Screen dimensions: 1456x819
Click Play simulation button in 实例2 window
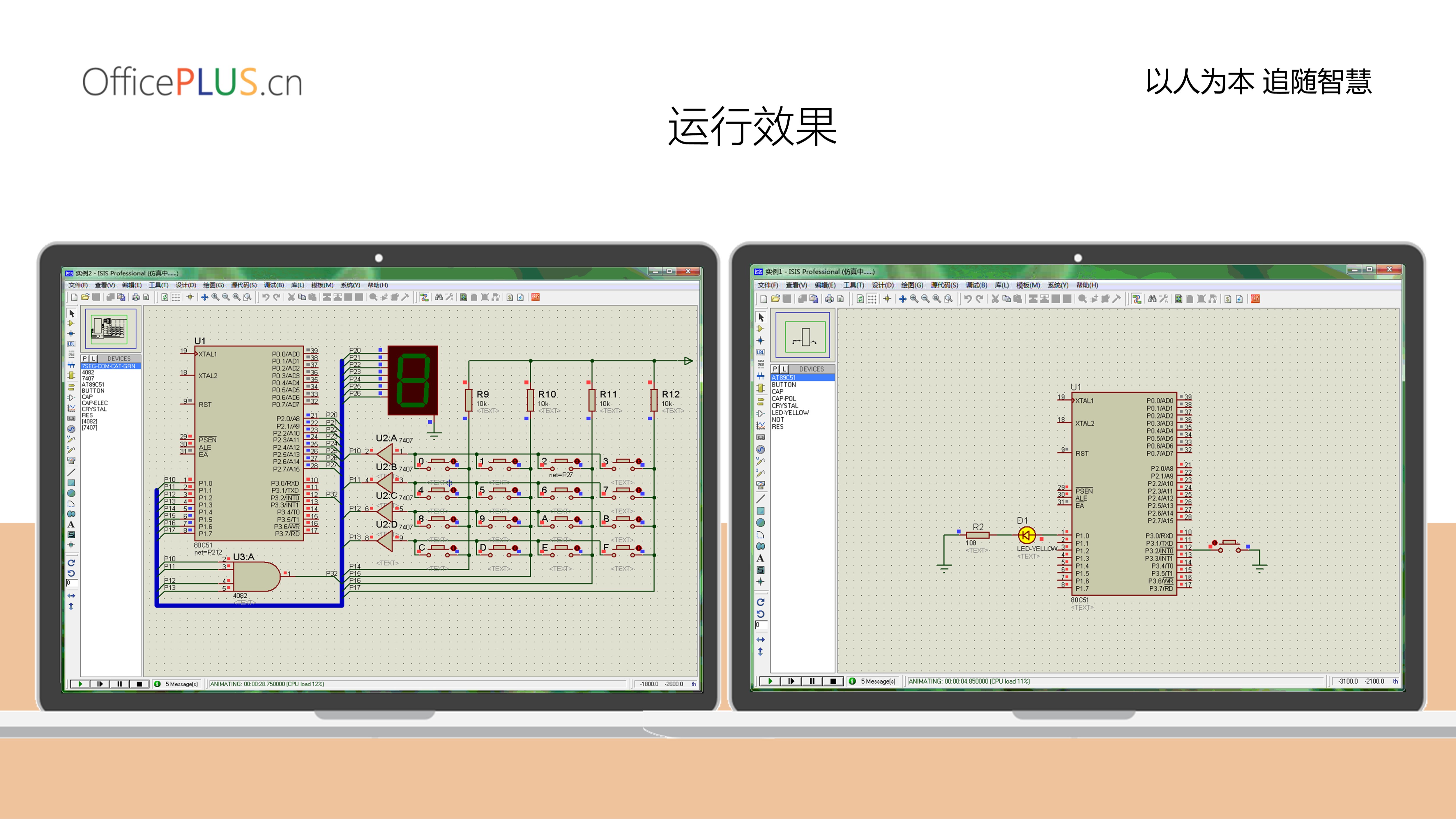tap(80, 684)
